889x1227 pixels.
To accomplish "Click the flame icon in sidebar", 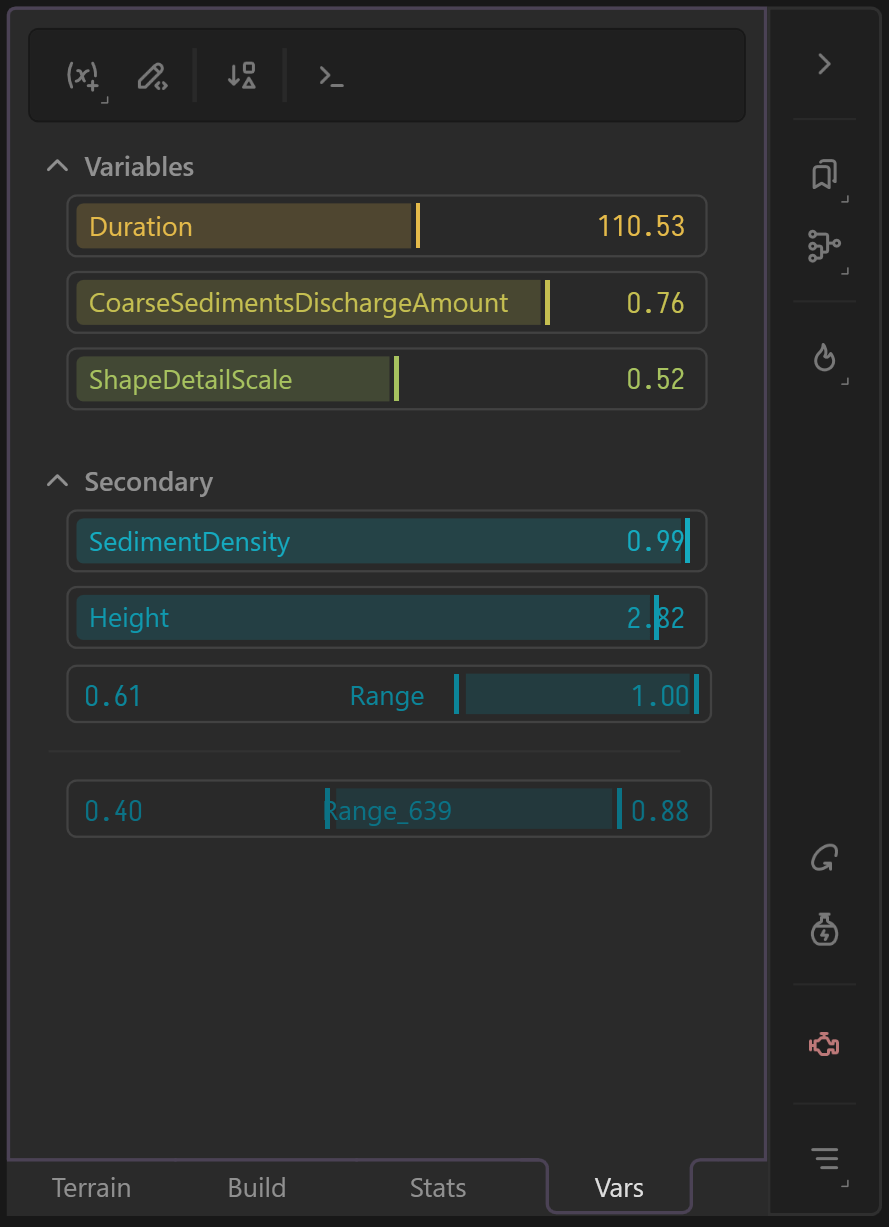I will [824, 357].
